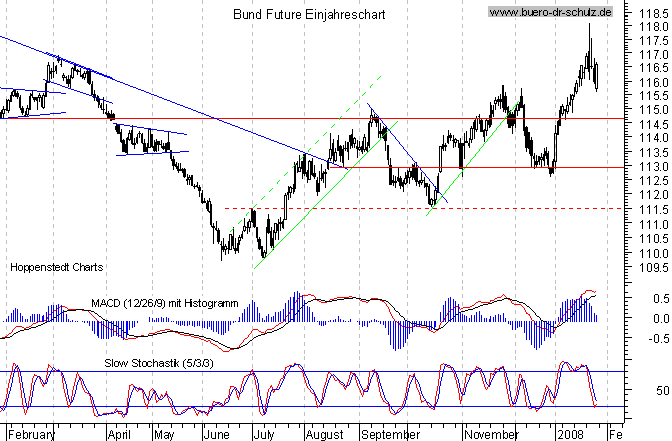Click the 114.5 price axis value
Image resolution: width=672 pixels, height=441 pixels.
click(653, 125)
